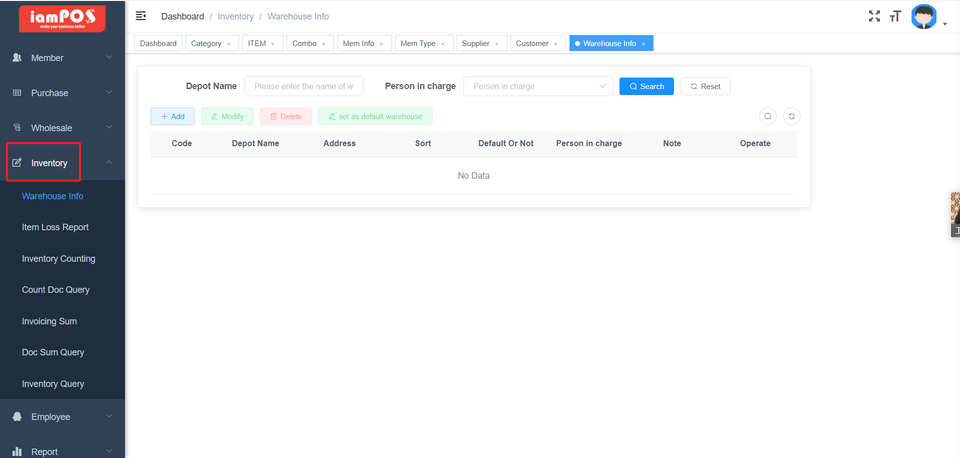Click the iamPOS logo
This screenshot has height=458, width=960.
pos(62,18)
